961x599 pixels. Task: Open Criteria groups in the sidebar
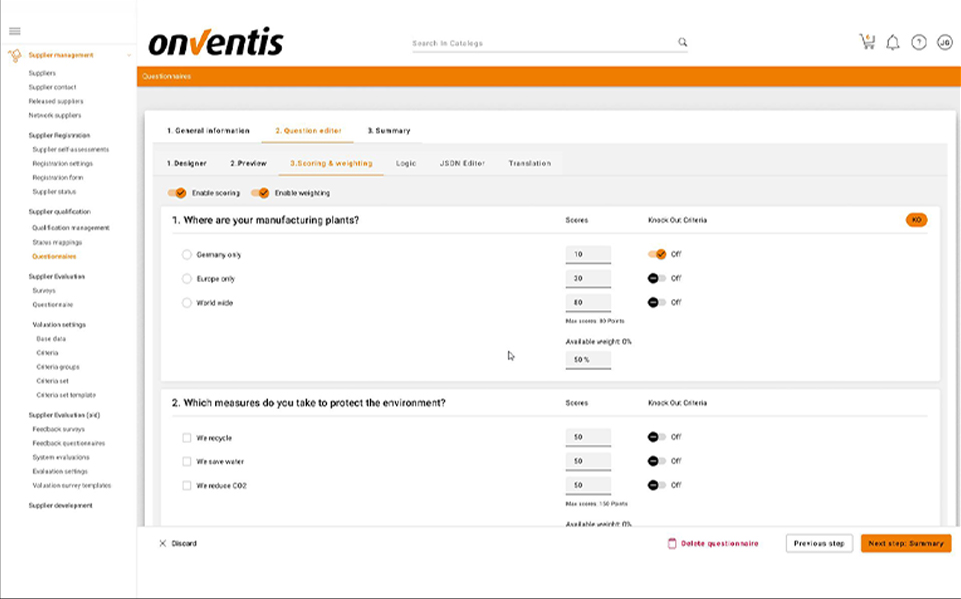[x=57, y=367]
